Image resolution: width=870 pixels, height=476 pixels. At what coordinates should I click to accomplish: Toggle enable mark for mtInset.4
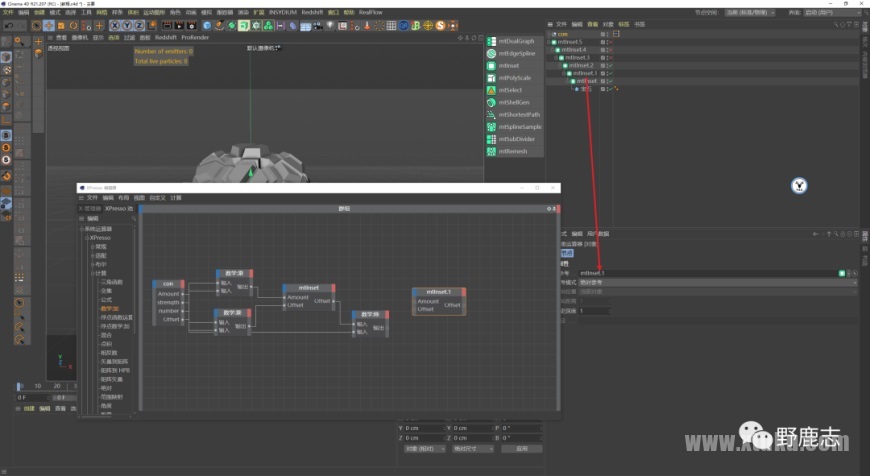click(610, 49)
